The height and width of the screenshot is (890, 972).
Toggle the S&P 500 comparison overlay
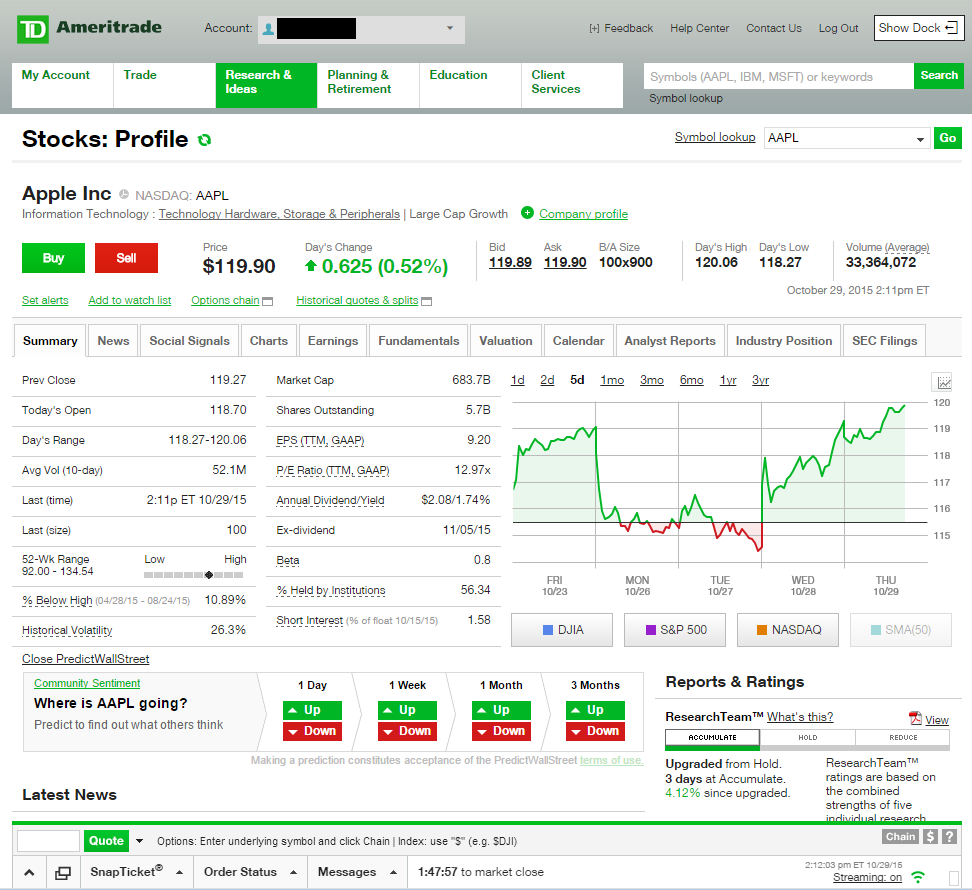(x=675, y=630)
